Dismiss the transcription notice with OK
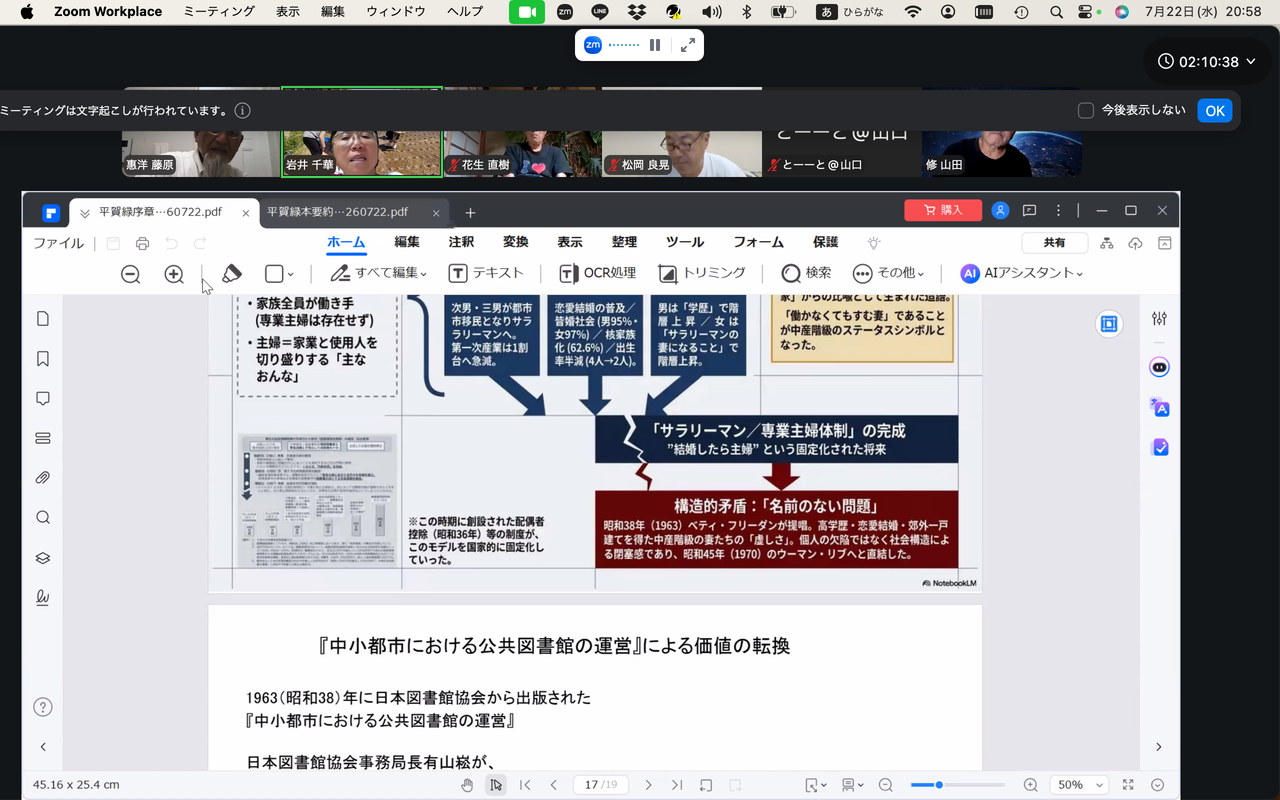The height and width of the screenshot is (800, 1280). tap(1215, 111)
